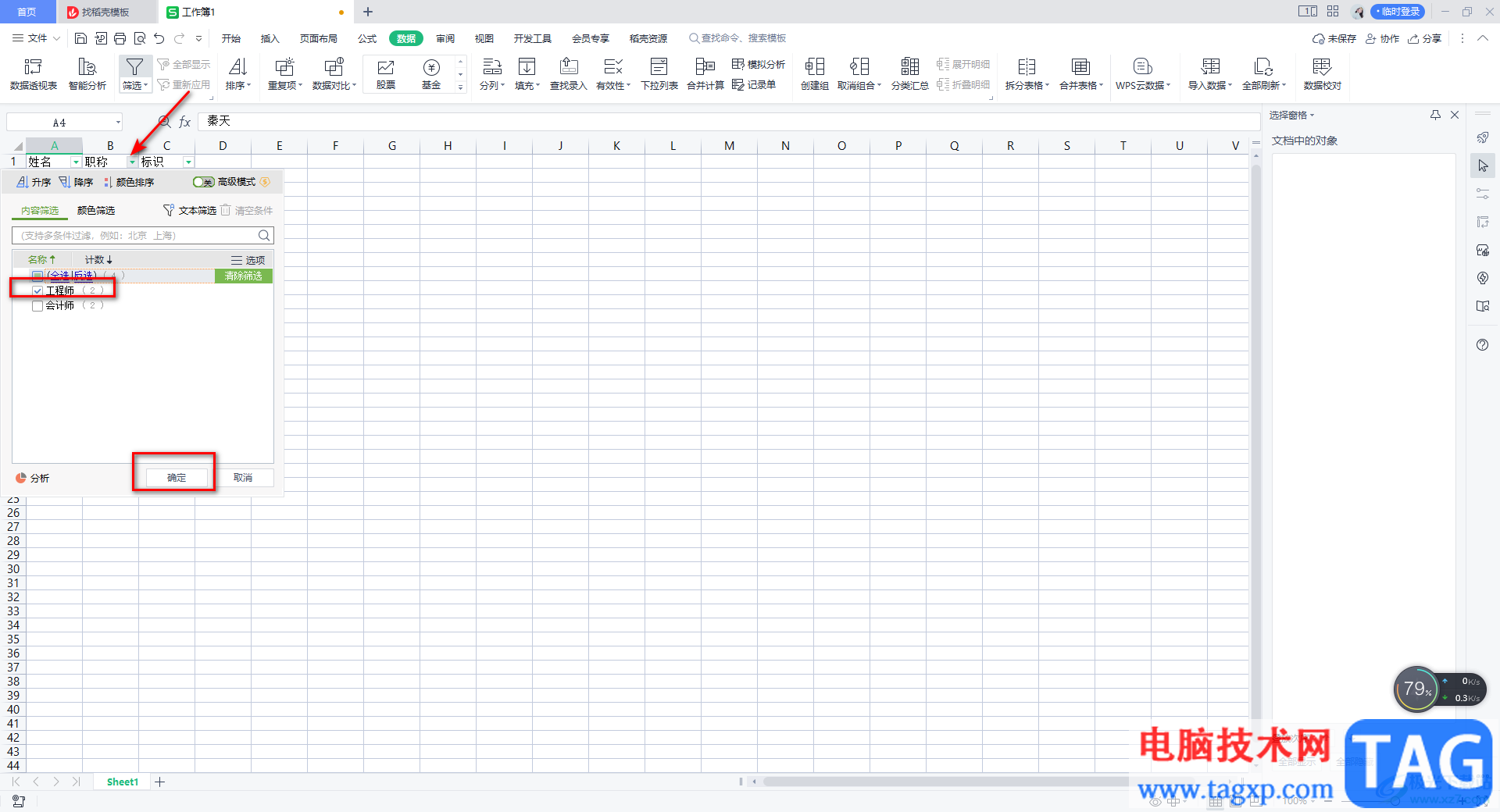The width and height of the screenshot is (1500, 812).
Task: Open the 数据校对 data proofreading tool
Action: click(x=1322, y=74)
